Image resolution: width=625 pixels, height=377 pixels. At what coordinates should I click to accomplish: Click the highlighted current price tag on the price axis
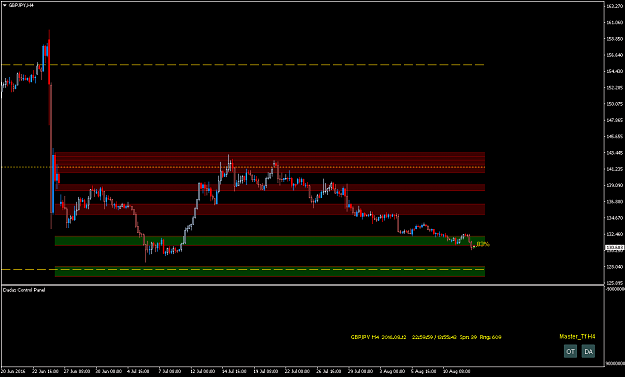coord(614,248)
